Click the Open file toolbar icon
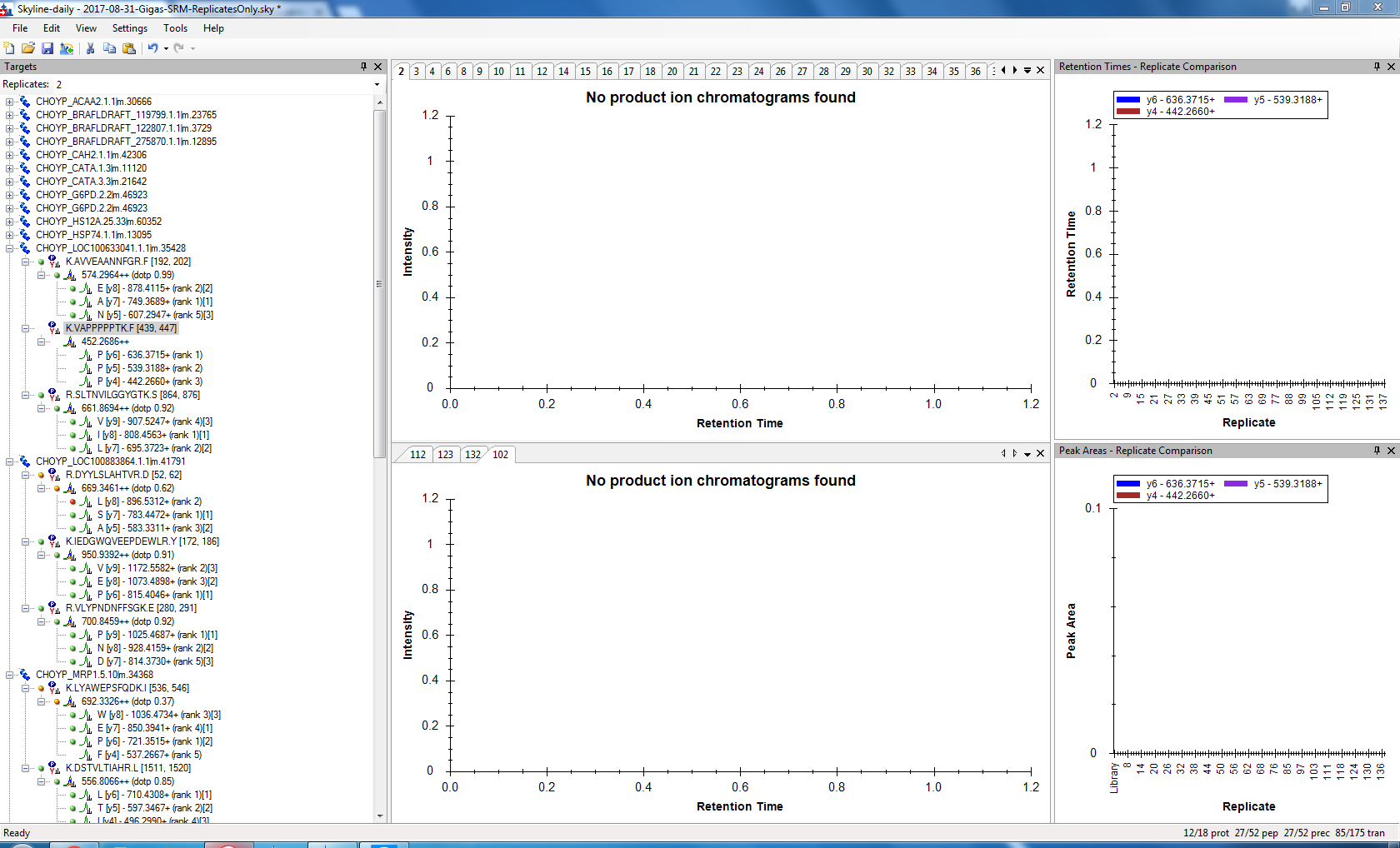Screen dimensions: 1400x848 pyautogui.click(x=28, y=48)
